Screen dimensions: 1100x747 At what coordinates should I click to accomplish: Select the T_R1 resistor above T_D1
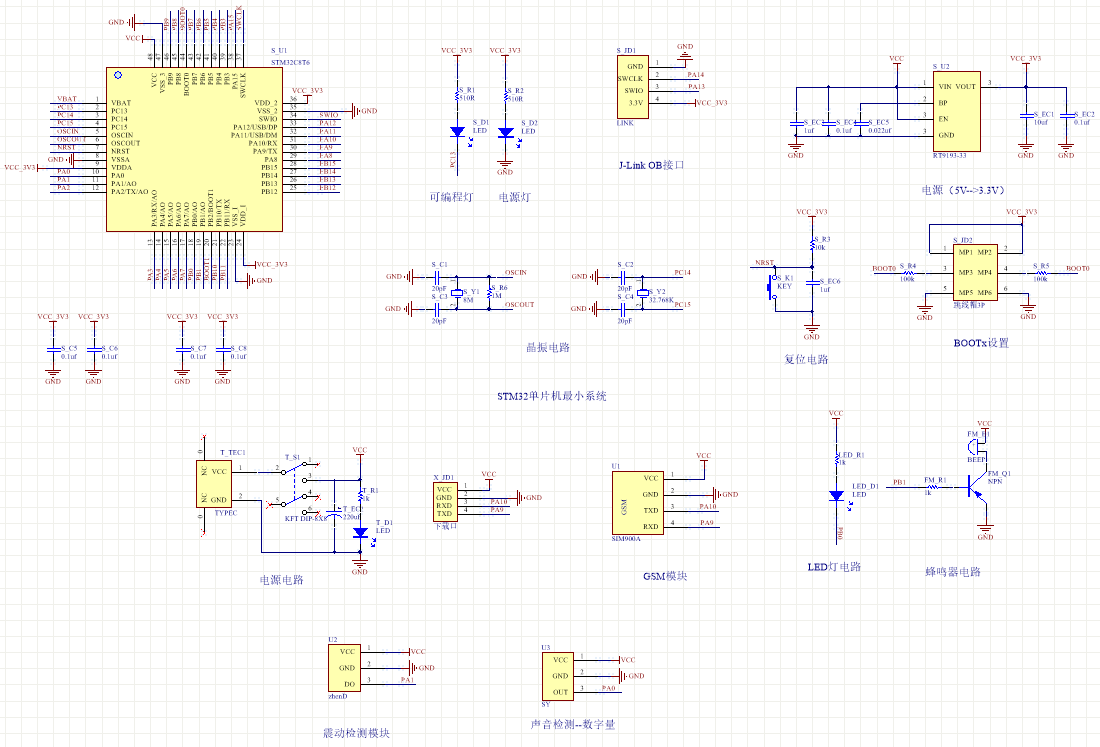[x=361, y=494]
